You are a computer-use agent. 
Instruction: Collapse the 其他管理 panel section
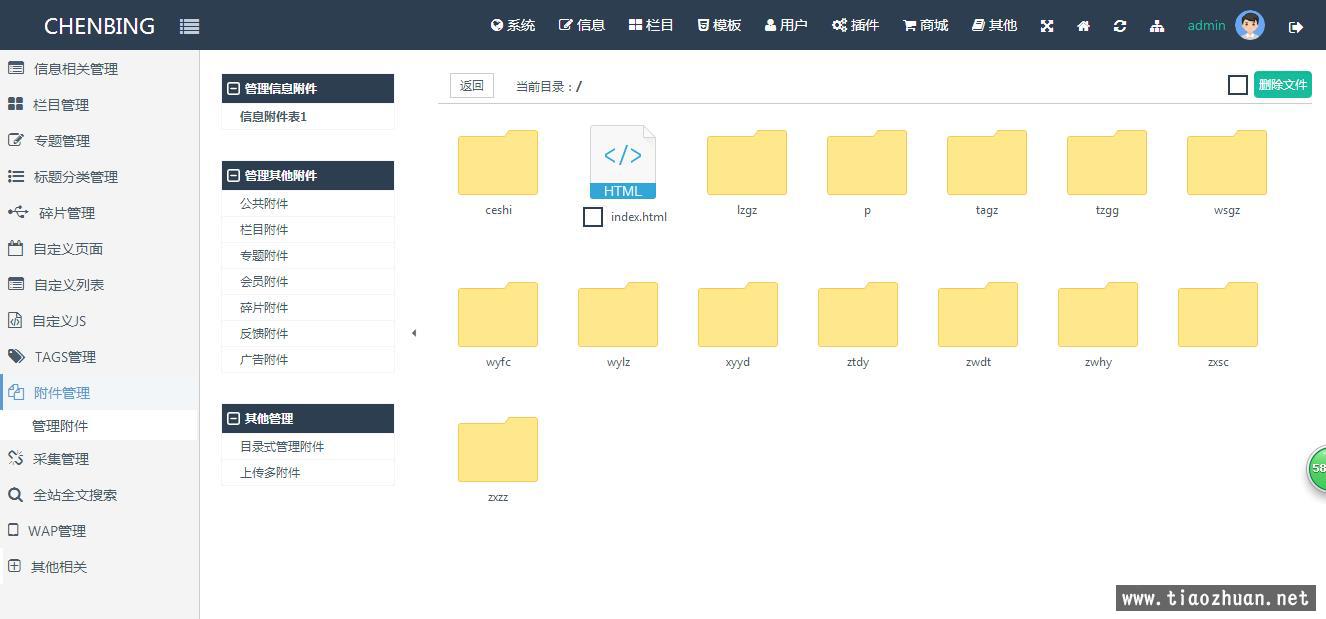pos(234,419)
